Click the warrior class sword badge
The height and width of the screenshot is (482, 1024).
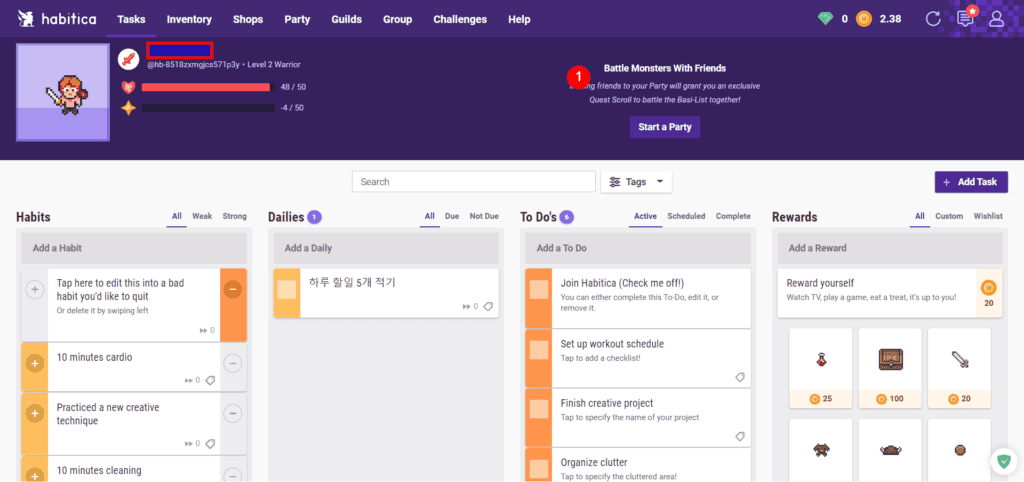coord(129,59)
